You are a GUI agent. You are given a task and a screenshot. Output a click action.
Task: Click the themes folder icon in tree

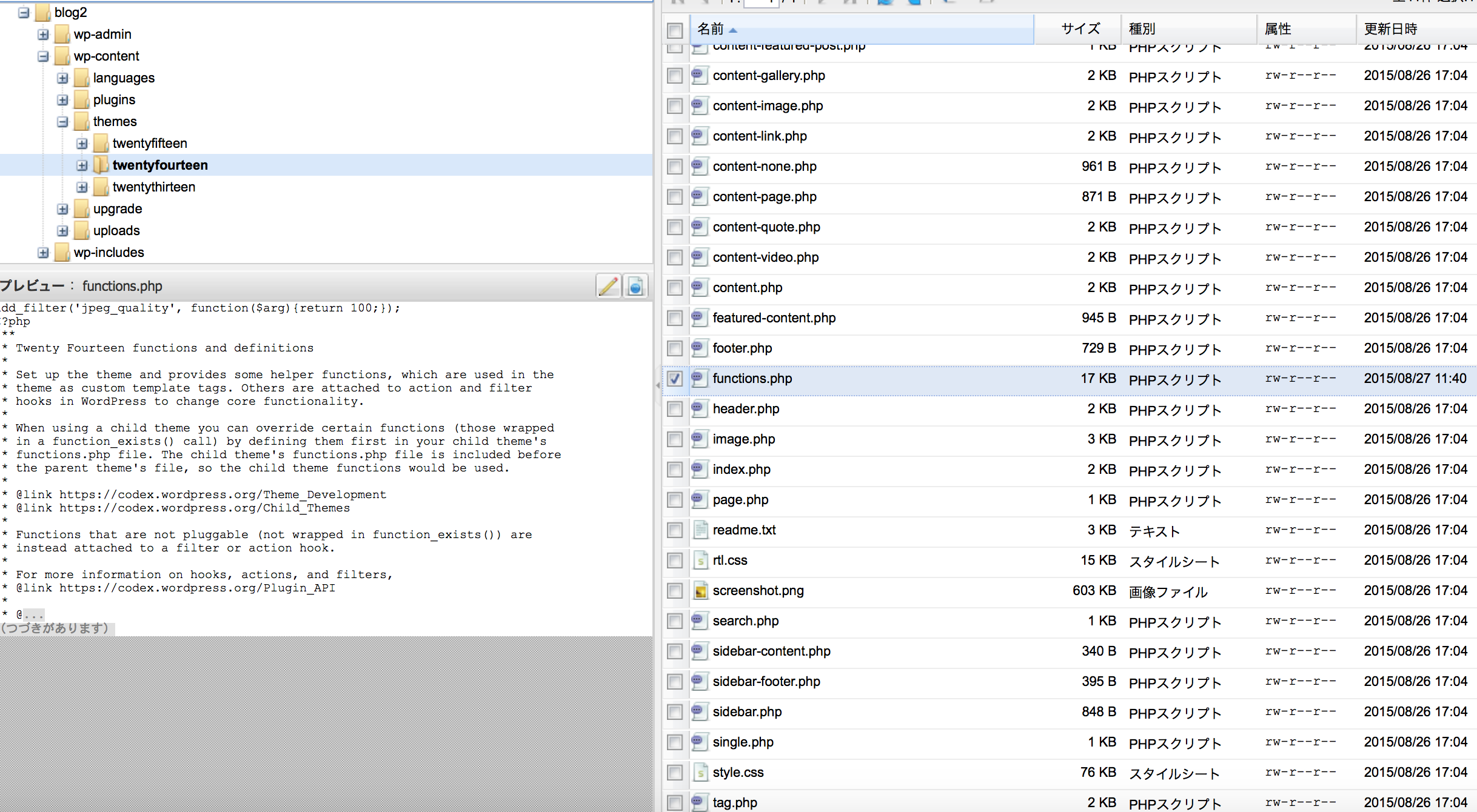point(81,121)
